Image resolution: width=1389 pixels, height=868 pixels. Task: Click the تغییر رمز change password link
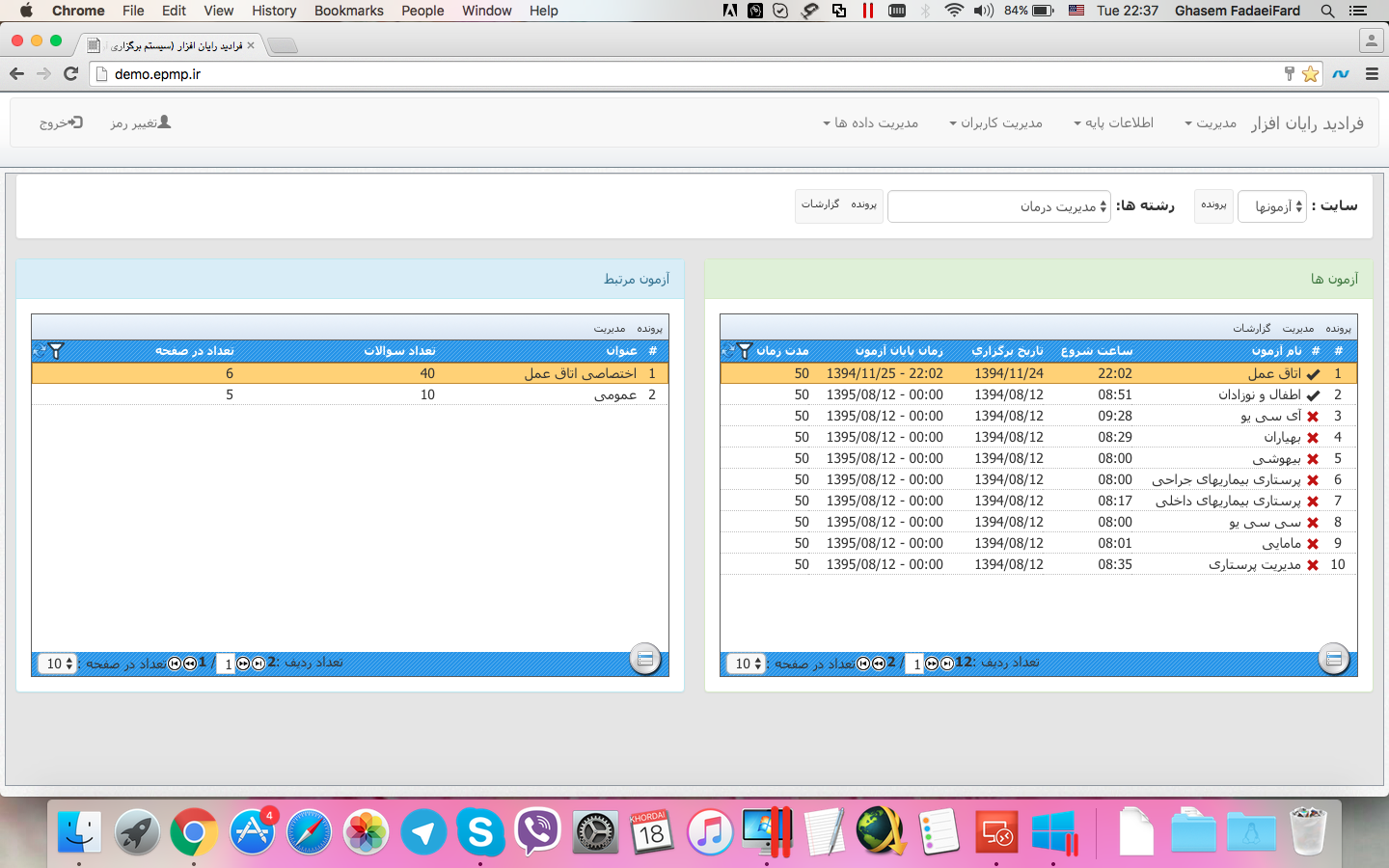pos(140,122)
